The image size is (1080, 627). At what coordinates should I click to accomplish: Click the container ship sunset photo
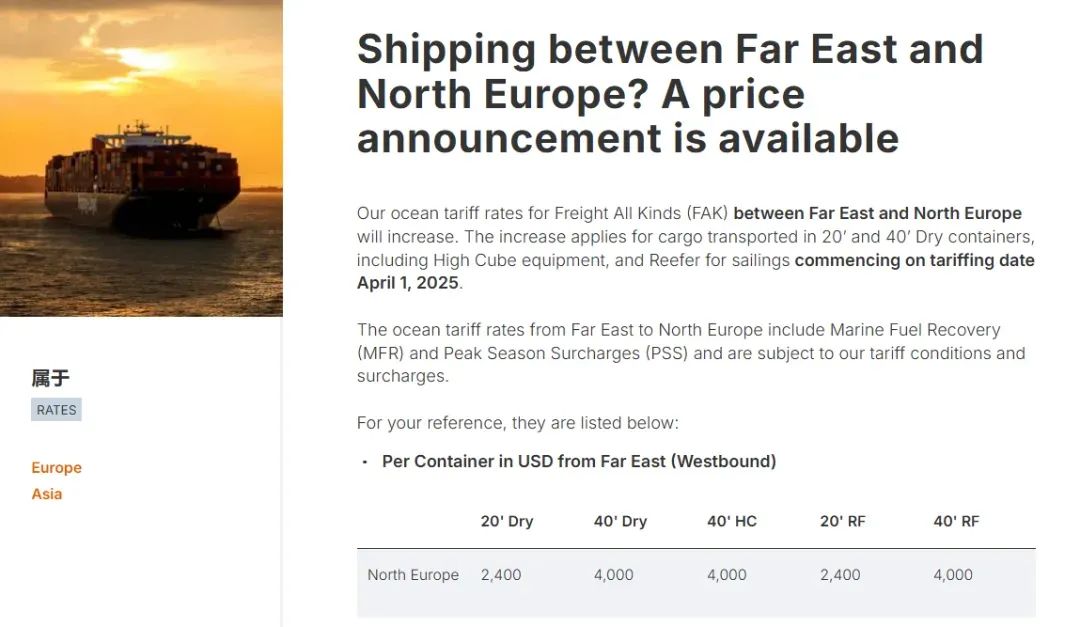tap(141, 158)
